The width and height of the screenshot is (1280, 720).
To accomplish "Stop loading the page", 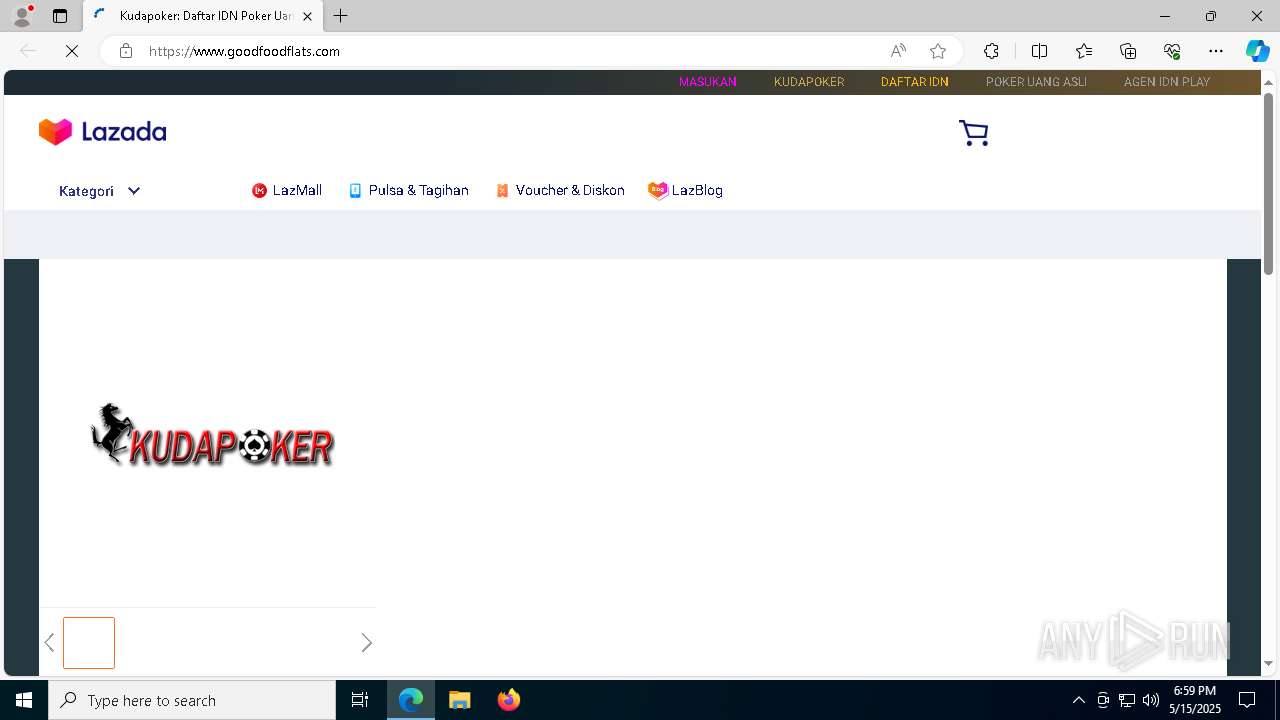I will coord(72,51).
